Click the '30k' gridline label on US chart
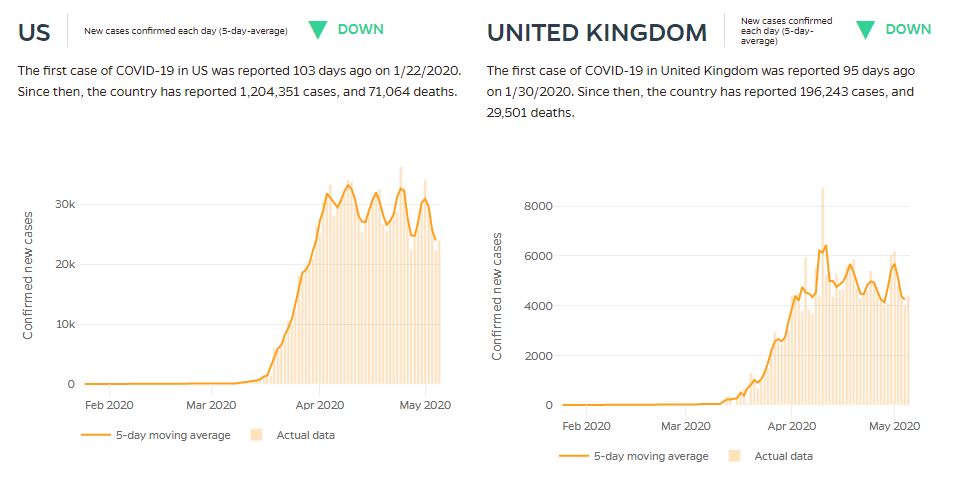Image resolution: width=965 pixels, height=487 pixels. pyautogui.click(x=63, y=204)
